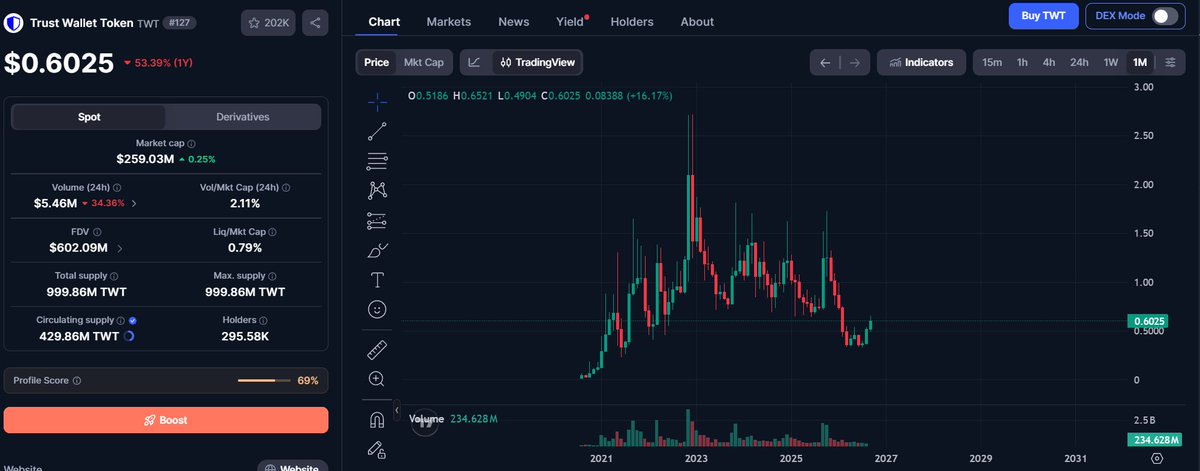
Task: Click the Holders info icon
Action: point(263,320)
